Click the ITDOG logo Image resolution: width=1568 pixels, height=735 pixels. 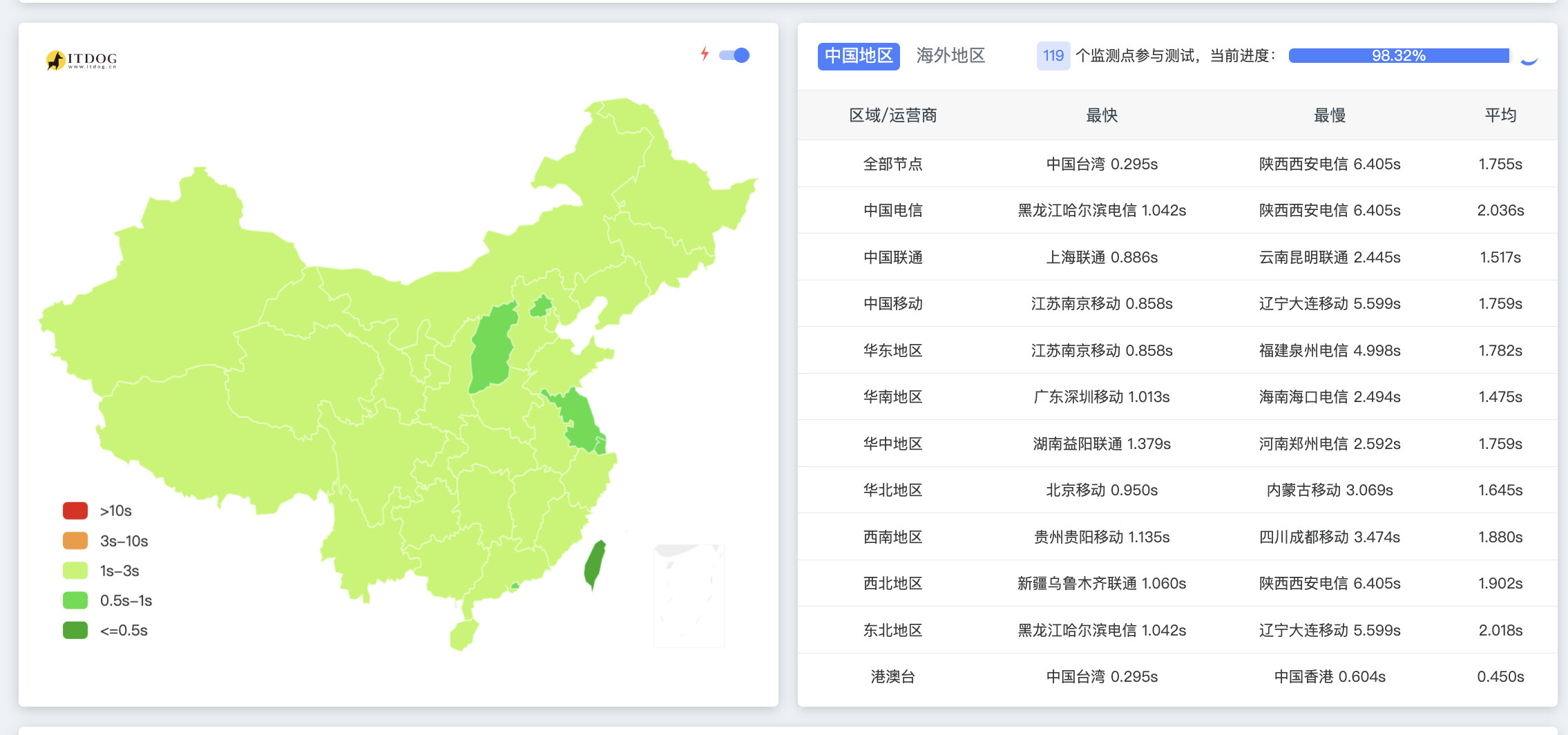tap(82, 60)
